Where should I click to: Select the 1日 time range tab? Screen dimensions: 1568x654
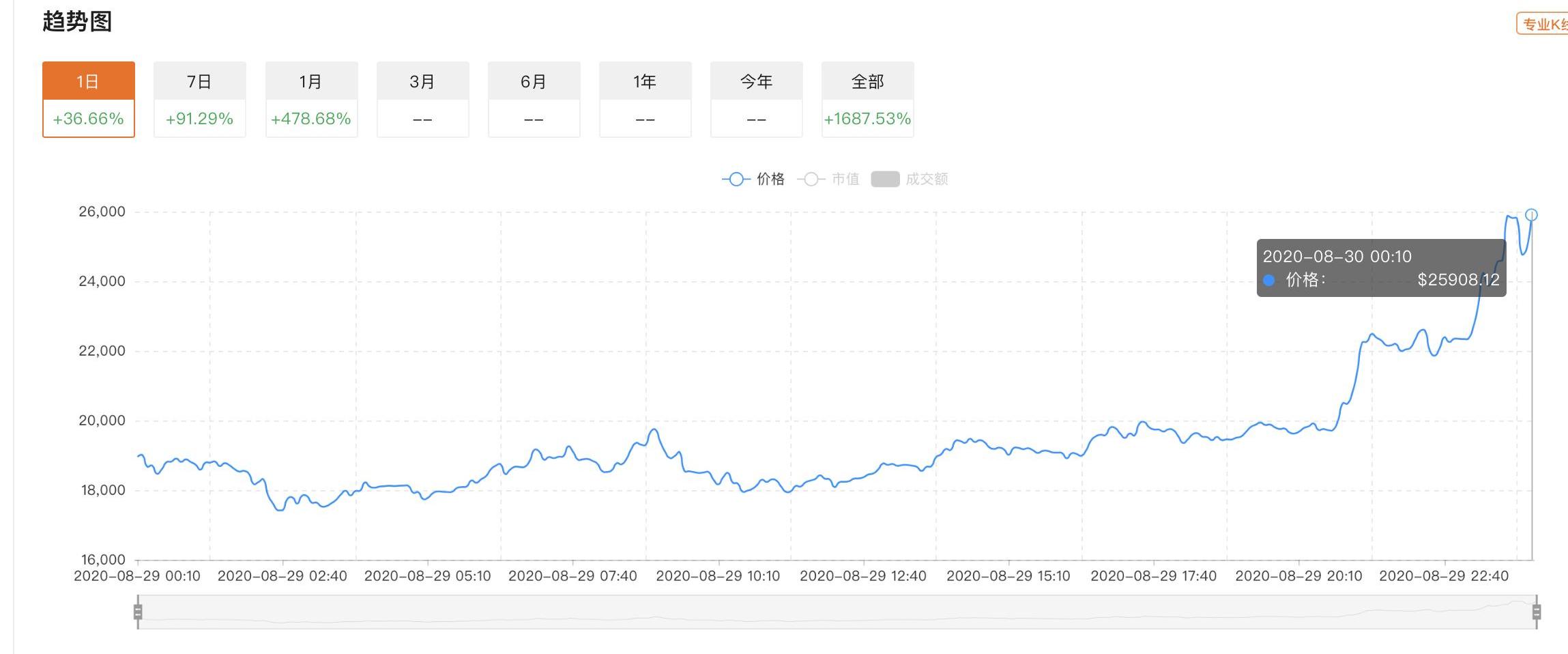click(x=88, y=82)
